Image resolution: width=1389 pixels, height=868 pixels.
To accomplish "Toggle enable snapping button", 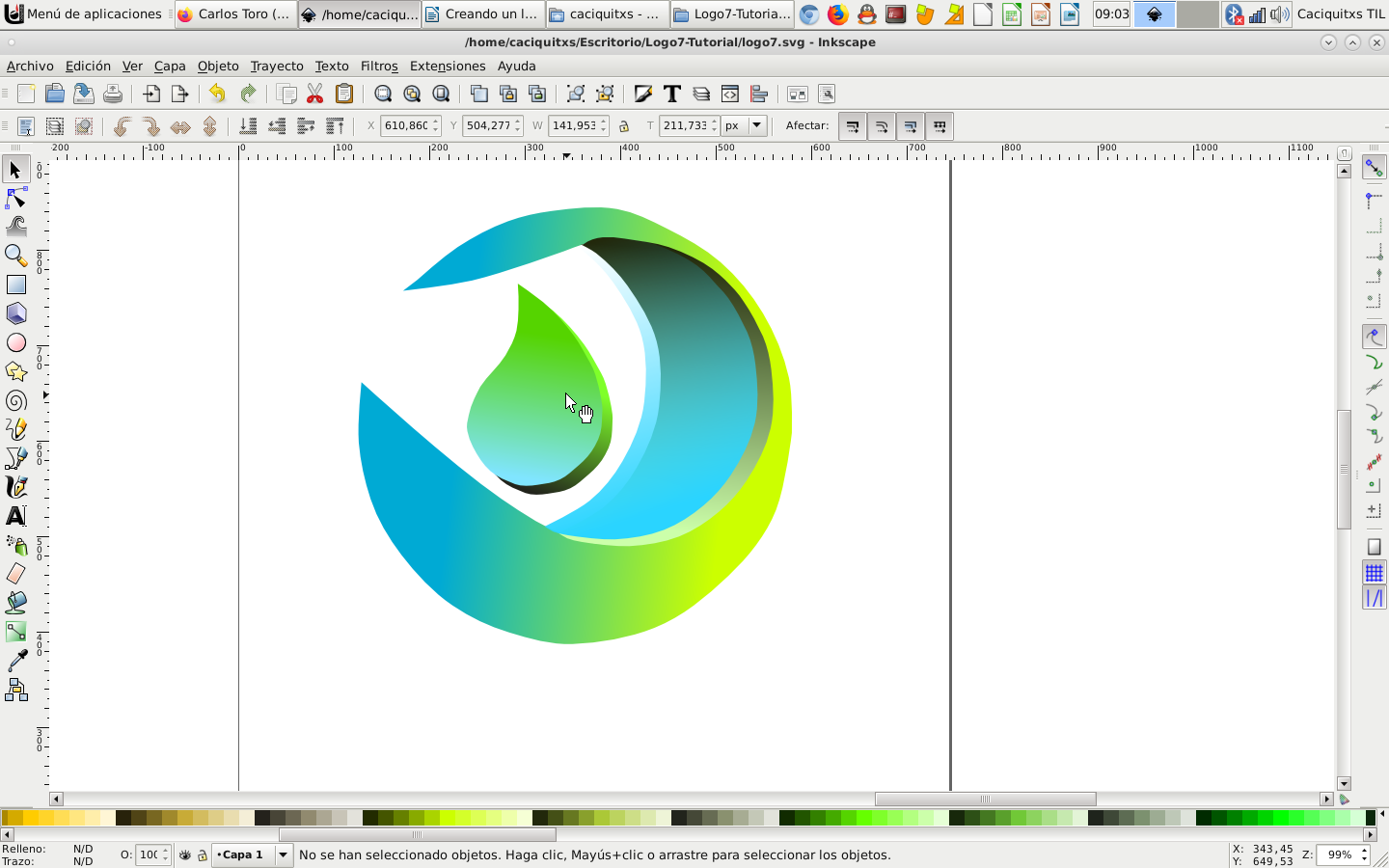I will pos(1374,168).
